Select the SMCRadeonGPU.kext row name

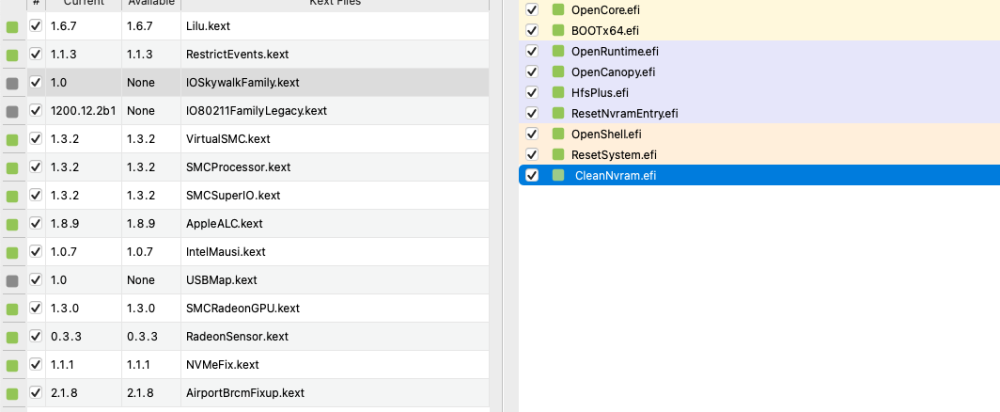pyautogui.click(x=242, y=308)
